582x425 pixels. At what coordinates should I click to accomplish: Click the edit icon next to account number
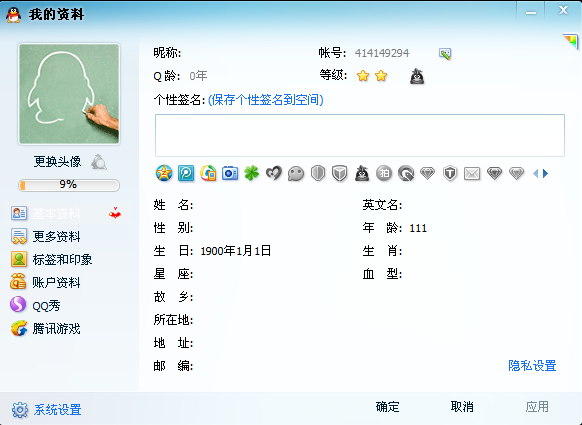pyautogui.click(x=445, y=54)
